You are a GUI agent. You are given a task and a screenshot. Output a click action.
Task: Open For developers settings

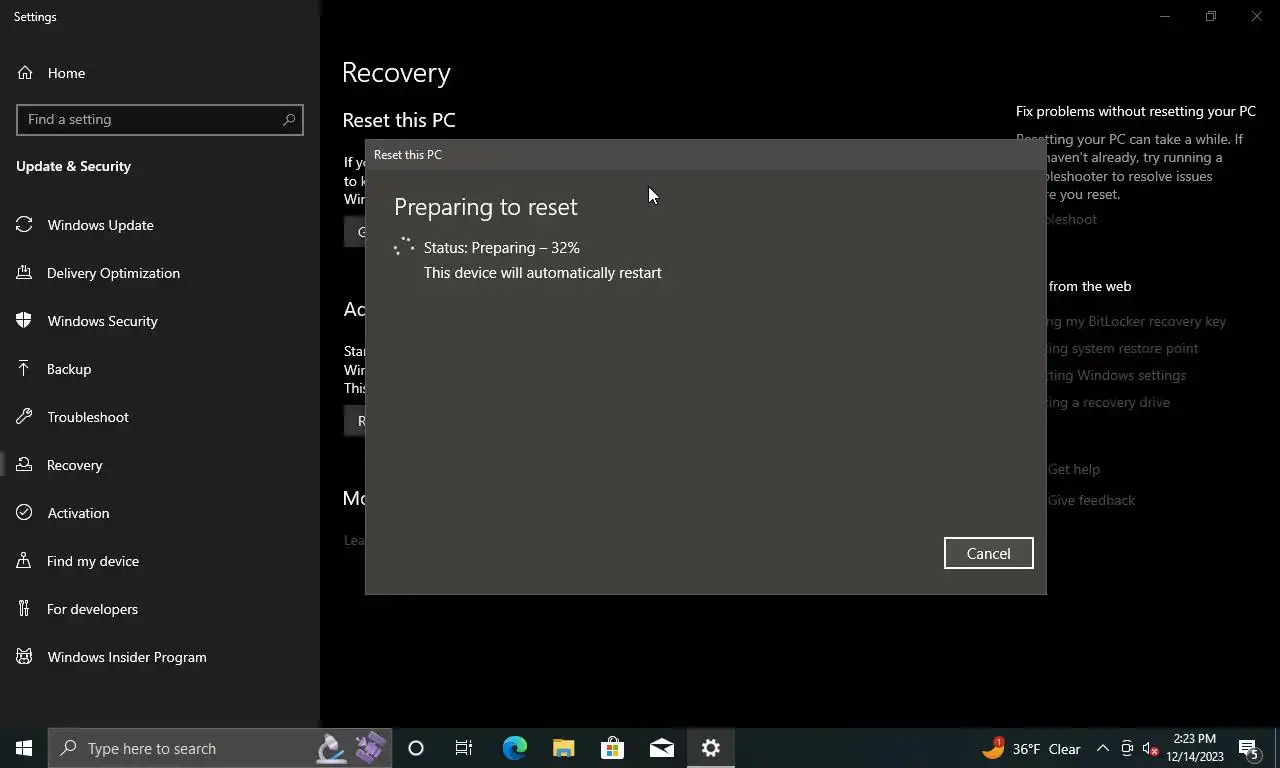pyautogui.click(x=160, y=609)
